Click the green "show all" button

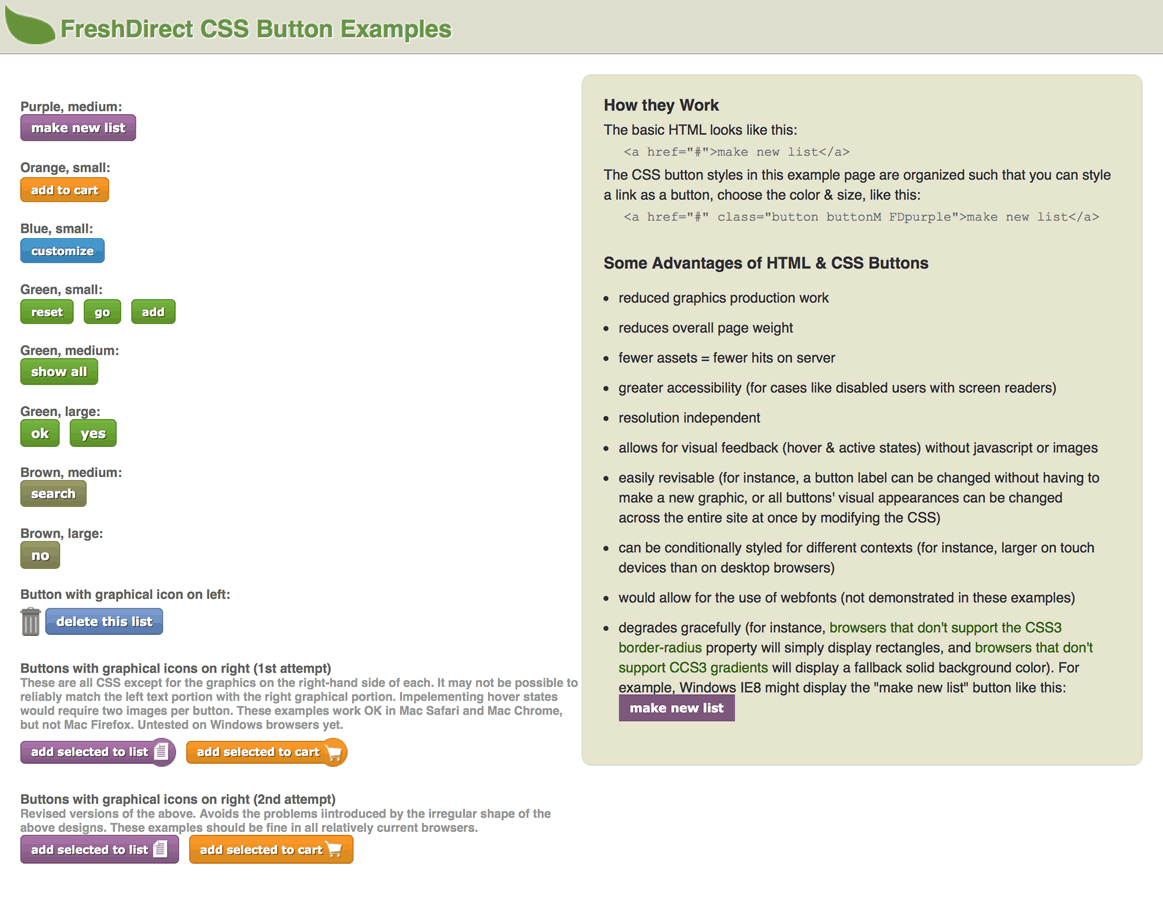[59, 372]
